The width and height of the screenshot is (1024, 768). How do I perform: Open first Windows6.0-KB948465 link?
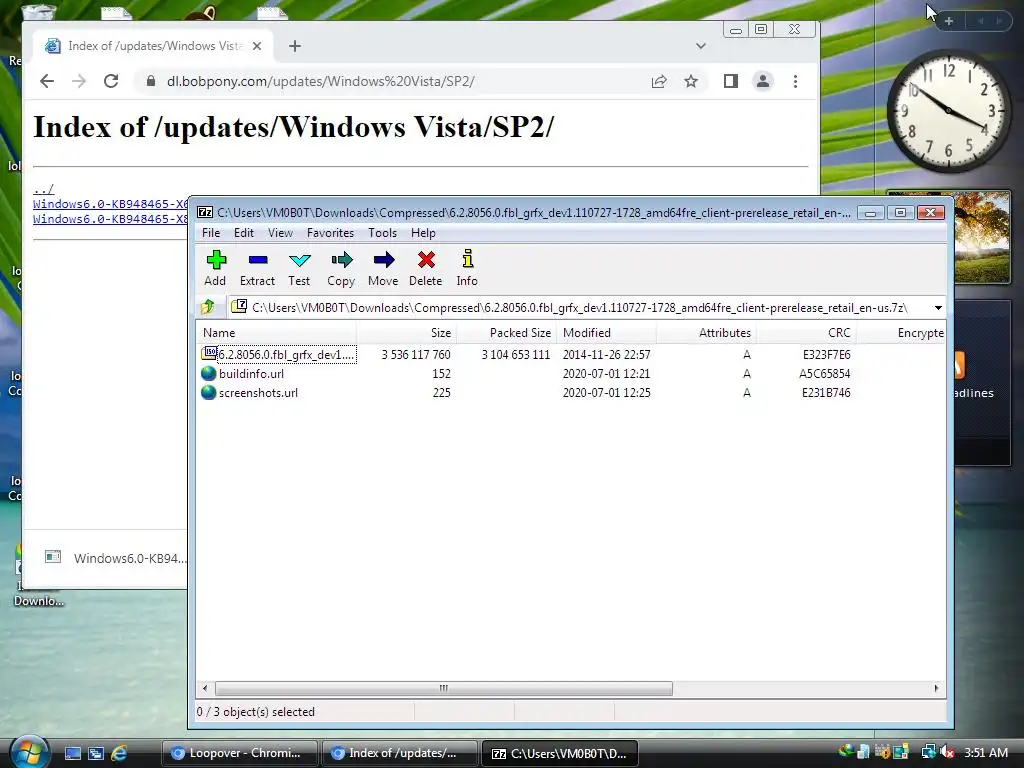(x=110, y=204)
